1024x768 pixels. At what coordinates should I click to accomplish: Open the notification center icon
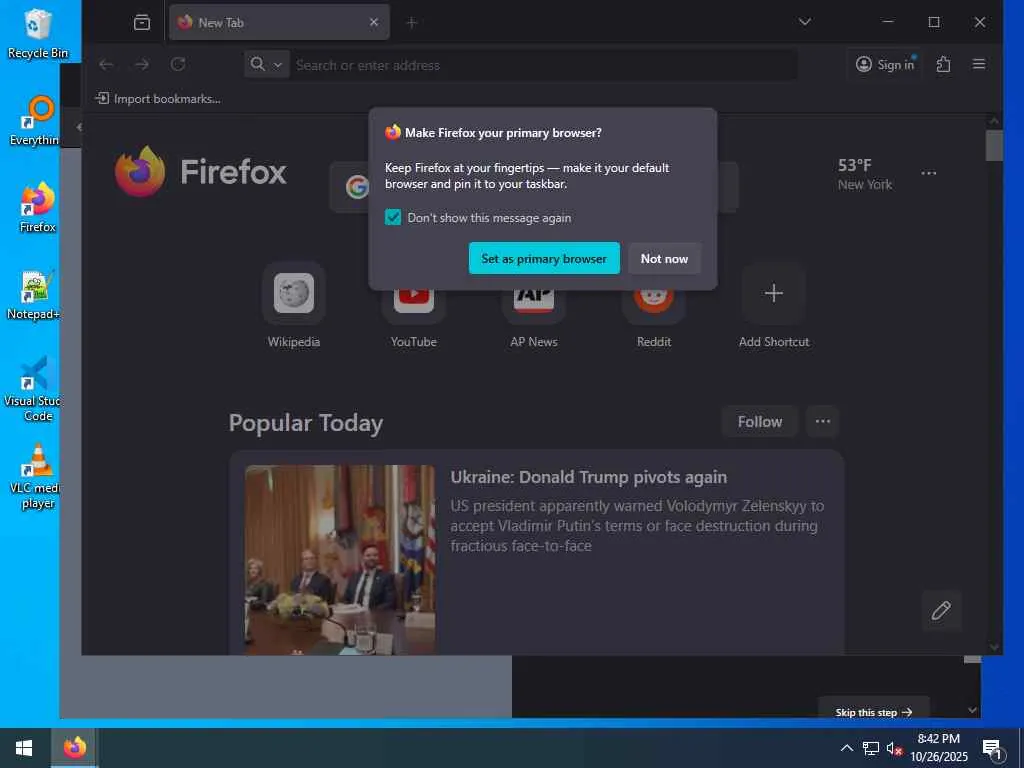992,749
